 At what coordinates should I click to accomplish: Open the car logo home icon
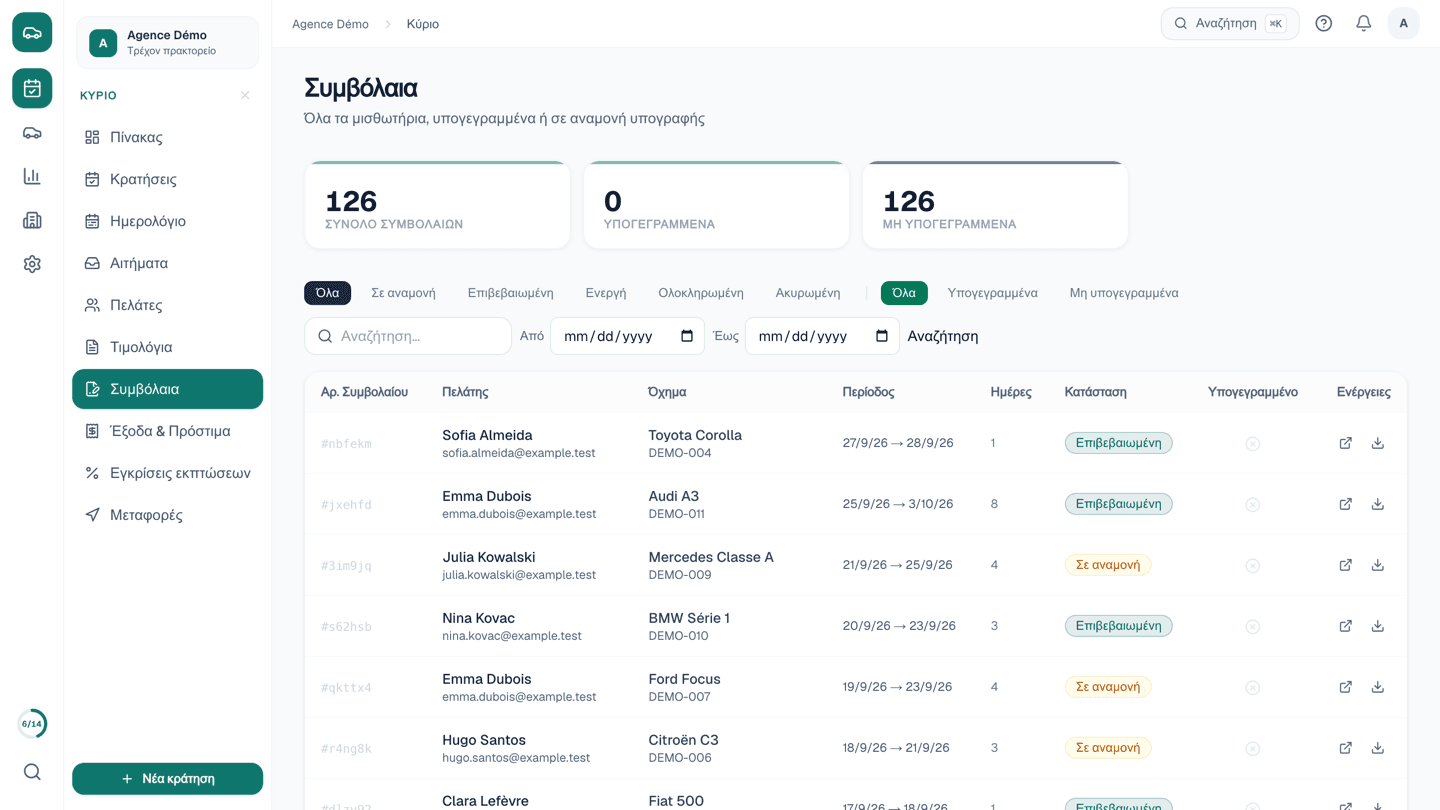click(32, 33)
